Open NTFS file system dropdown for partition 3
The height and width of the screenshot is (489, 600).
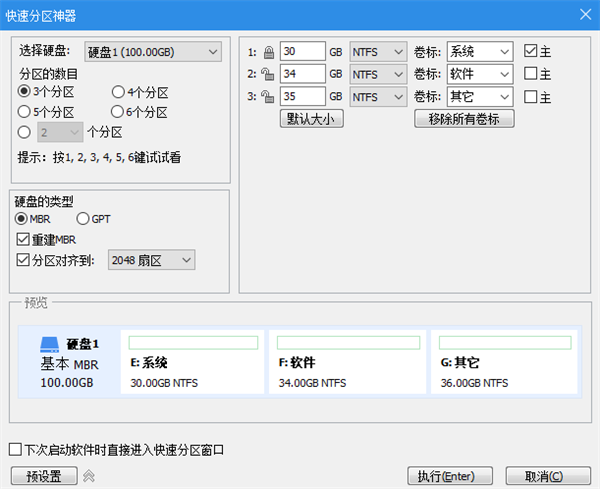(x=378, y=97)
